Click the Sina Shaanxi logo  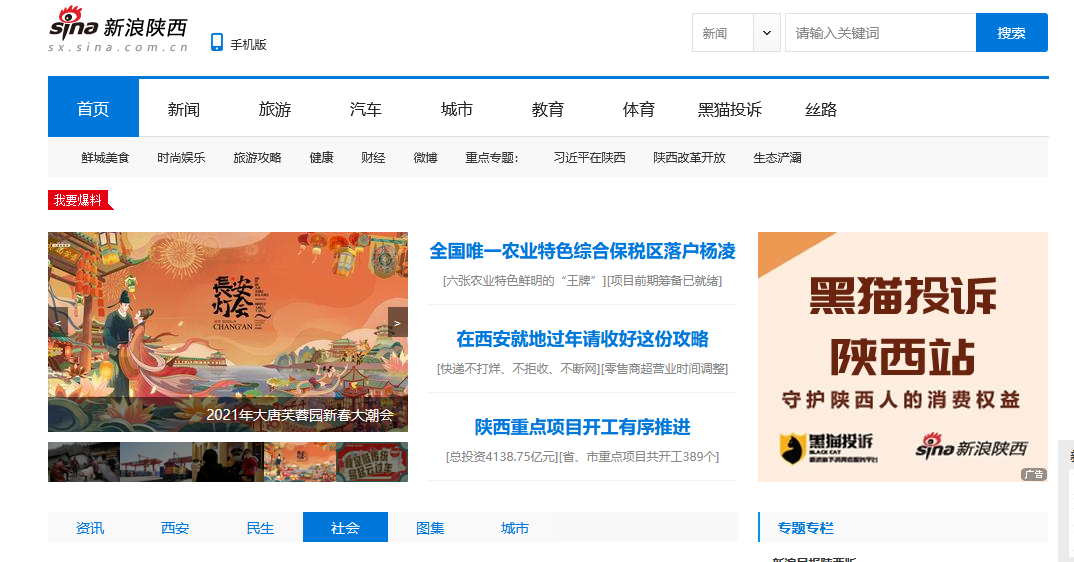pos(118,29)
